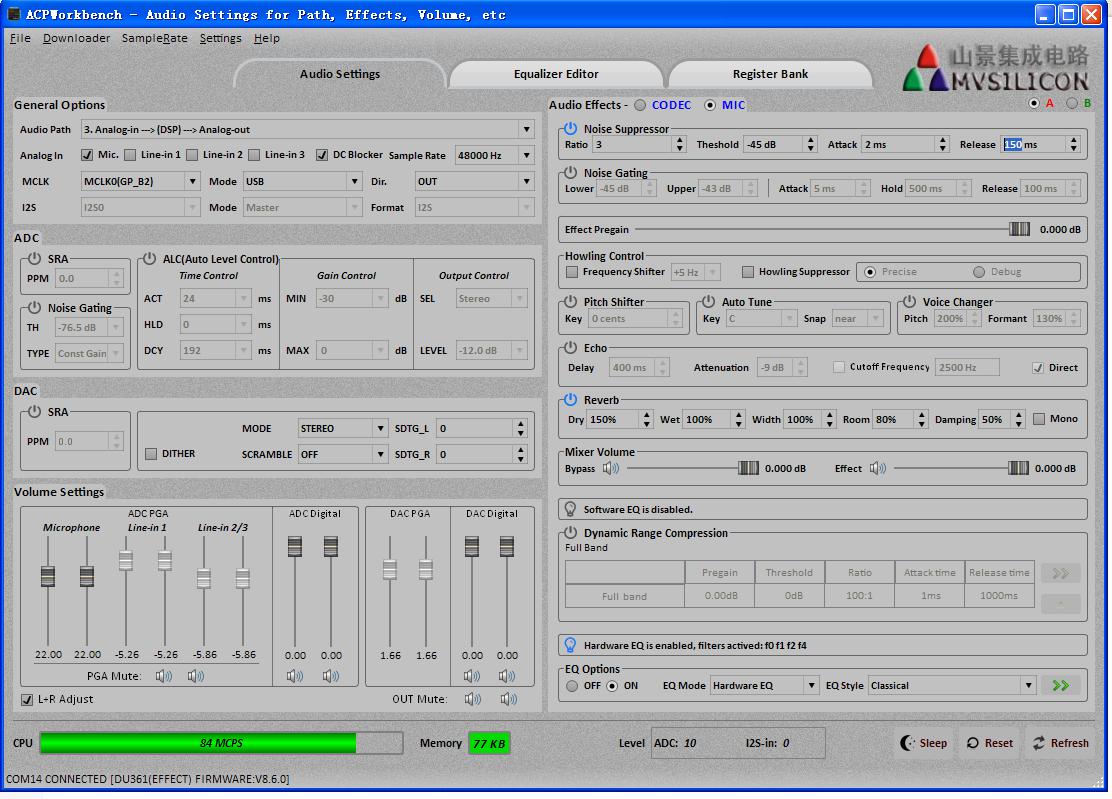Click the Effect Pregain slider handle
Screen dimensions: 1112x799
1019,229
